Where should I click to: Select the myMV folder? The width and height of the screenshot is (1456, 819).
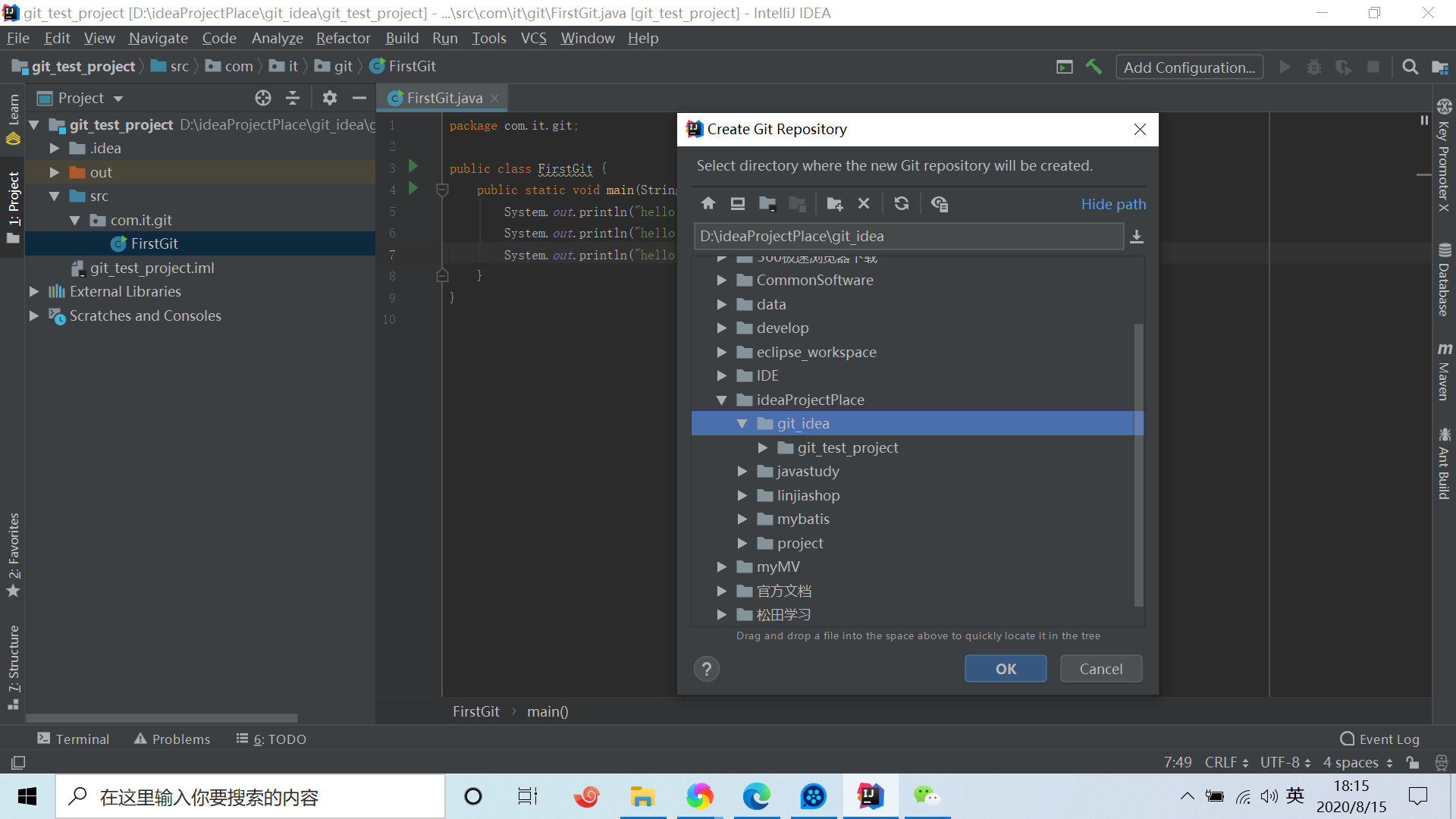[777, 567]
